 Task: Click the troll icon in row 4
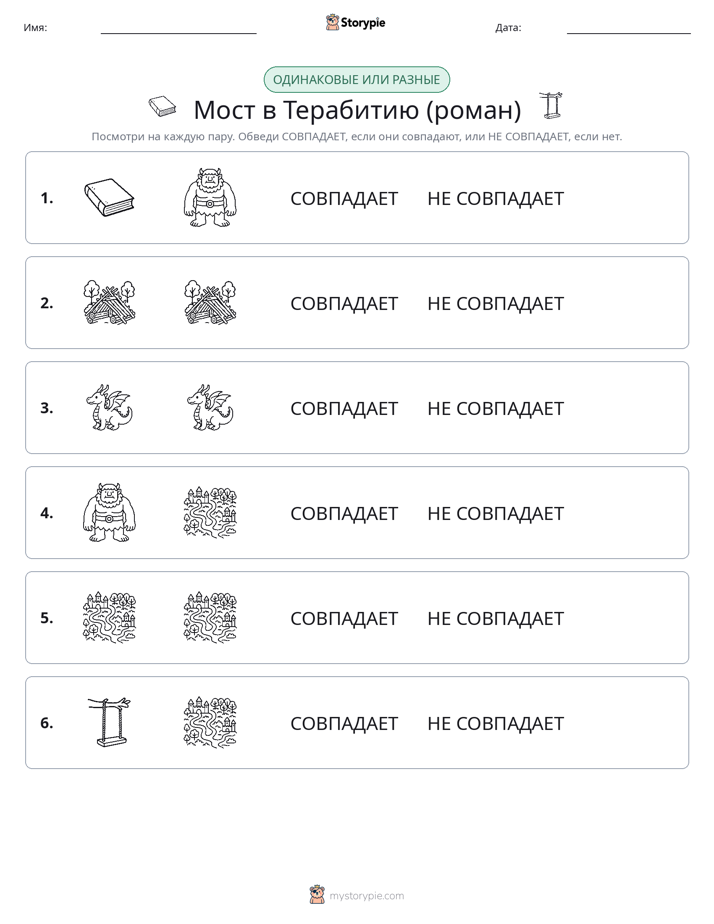point(109,512)
